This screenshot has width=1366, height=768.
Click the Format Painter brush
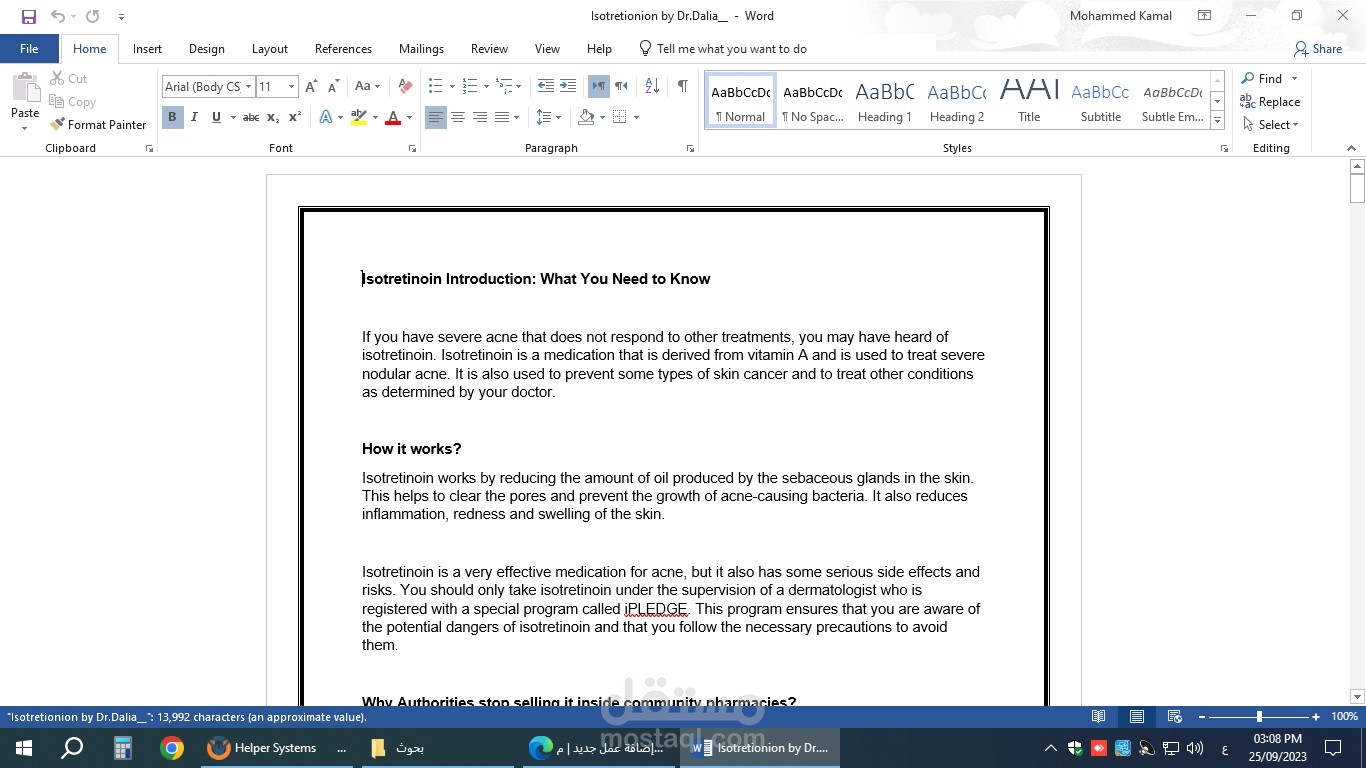click(98, 124)
